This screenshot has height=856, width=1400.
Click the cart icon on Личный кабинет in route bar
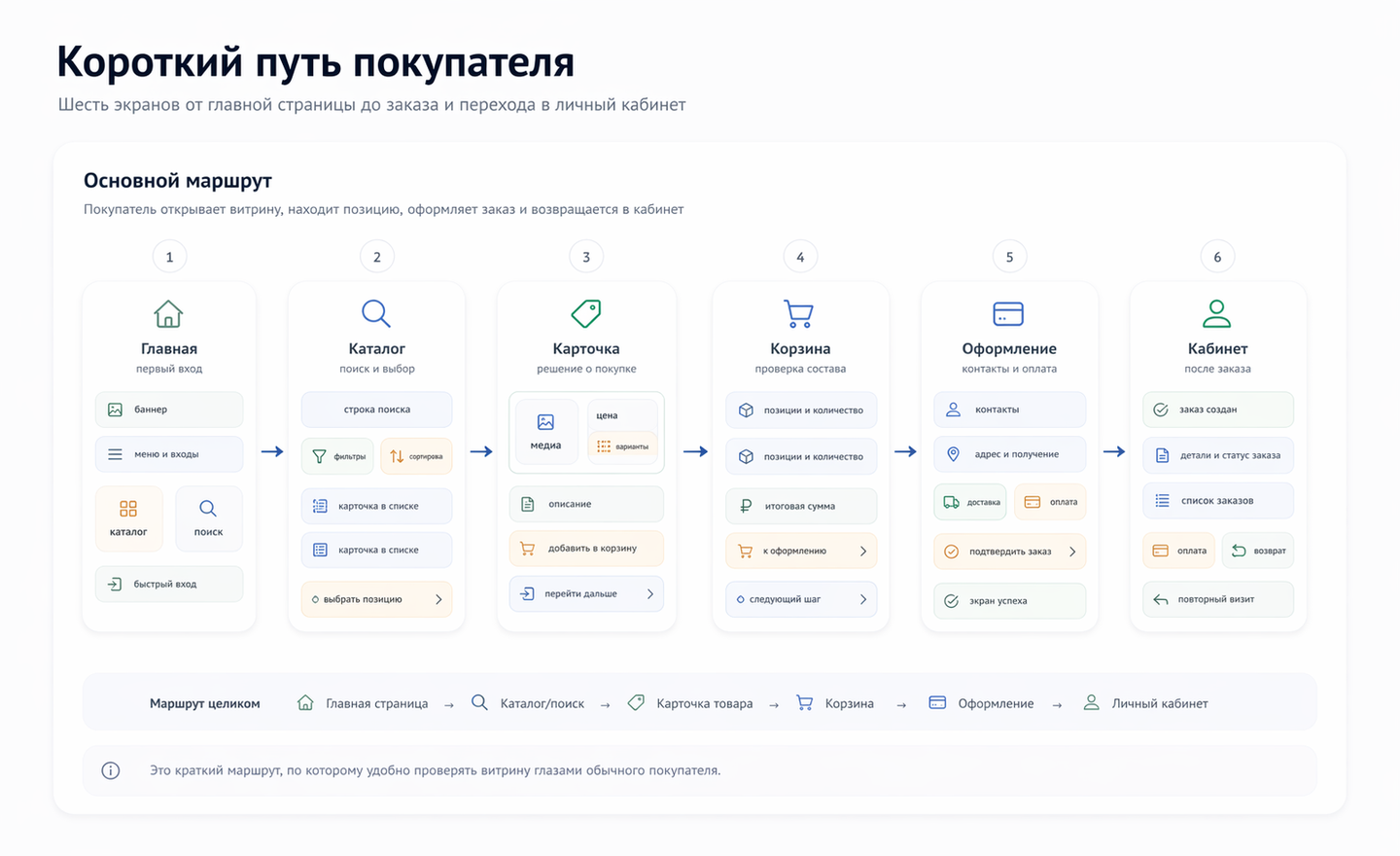pos(1091,701)
